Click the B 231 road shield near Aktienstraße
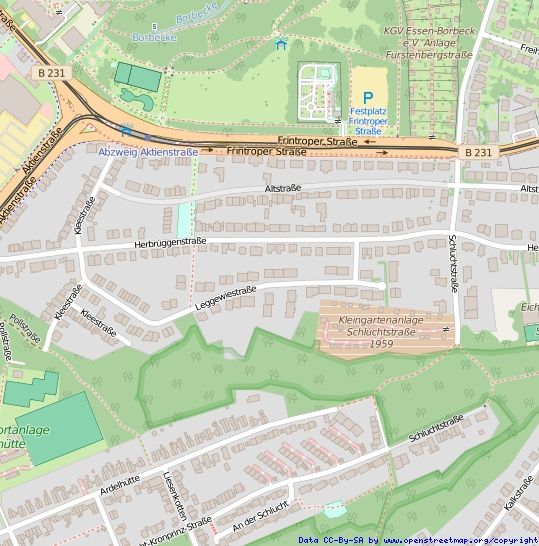Viewport: 539px width, 546px height. coord(52,73)
